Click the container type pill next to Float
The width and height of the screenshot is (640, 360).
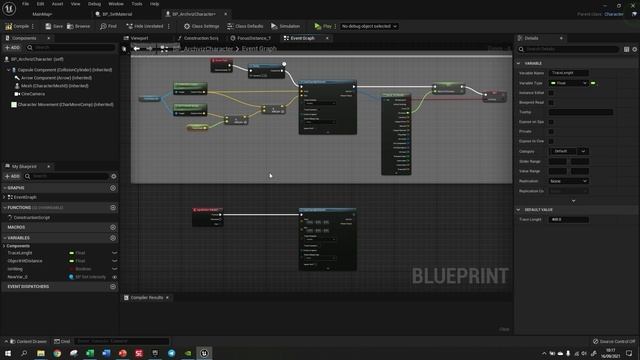point(593,83)
